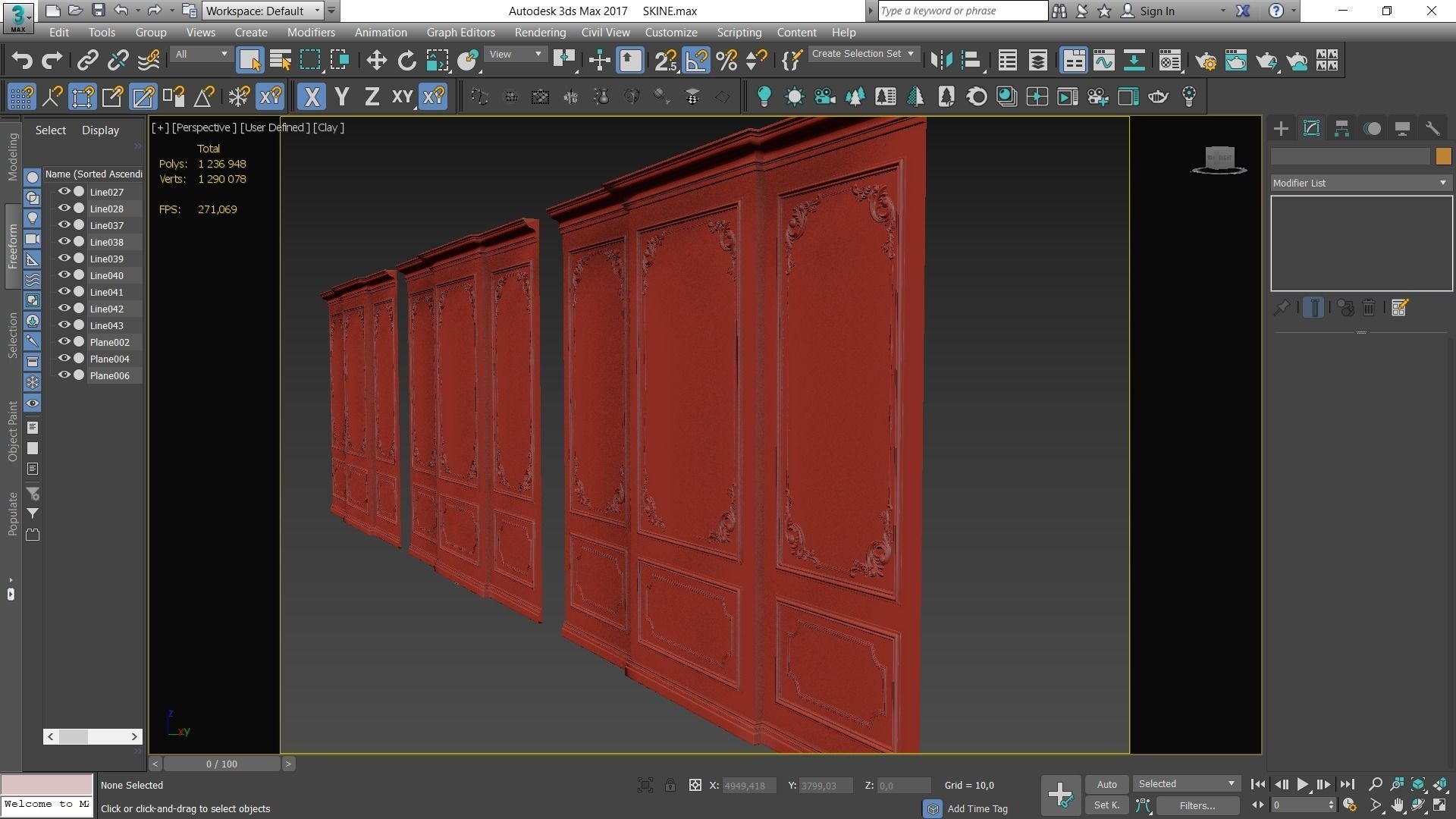This screenshot has height=819, width=1456.
Task: Open the View coordinate system dropdown
Action: pos(516,55)
